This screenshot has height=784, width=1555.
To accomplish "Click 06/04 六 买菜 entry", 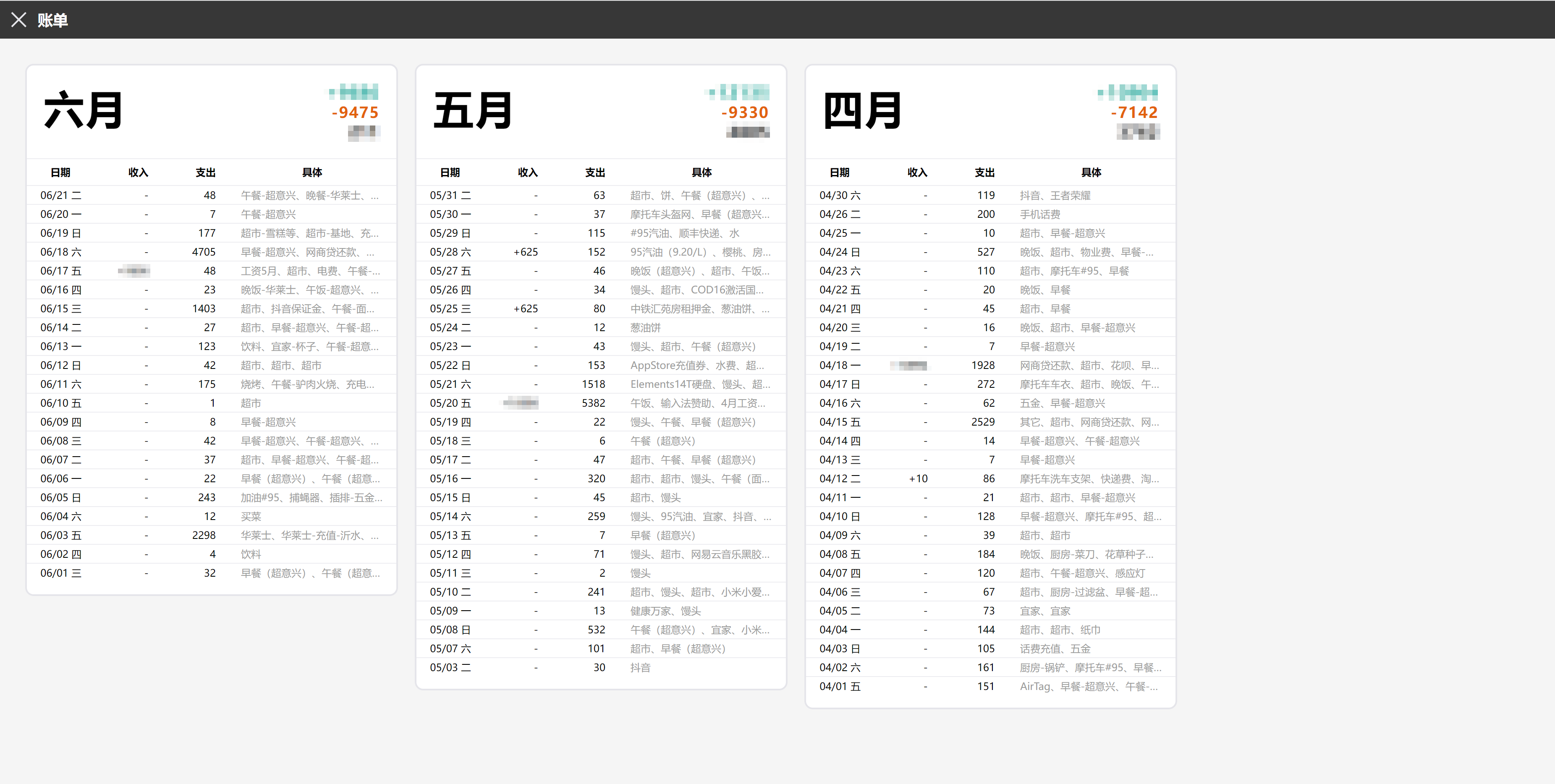I will 251,517.
